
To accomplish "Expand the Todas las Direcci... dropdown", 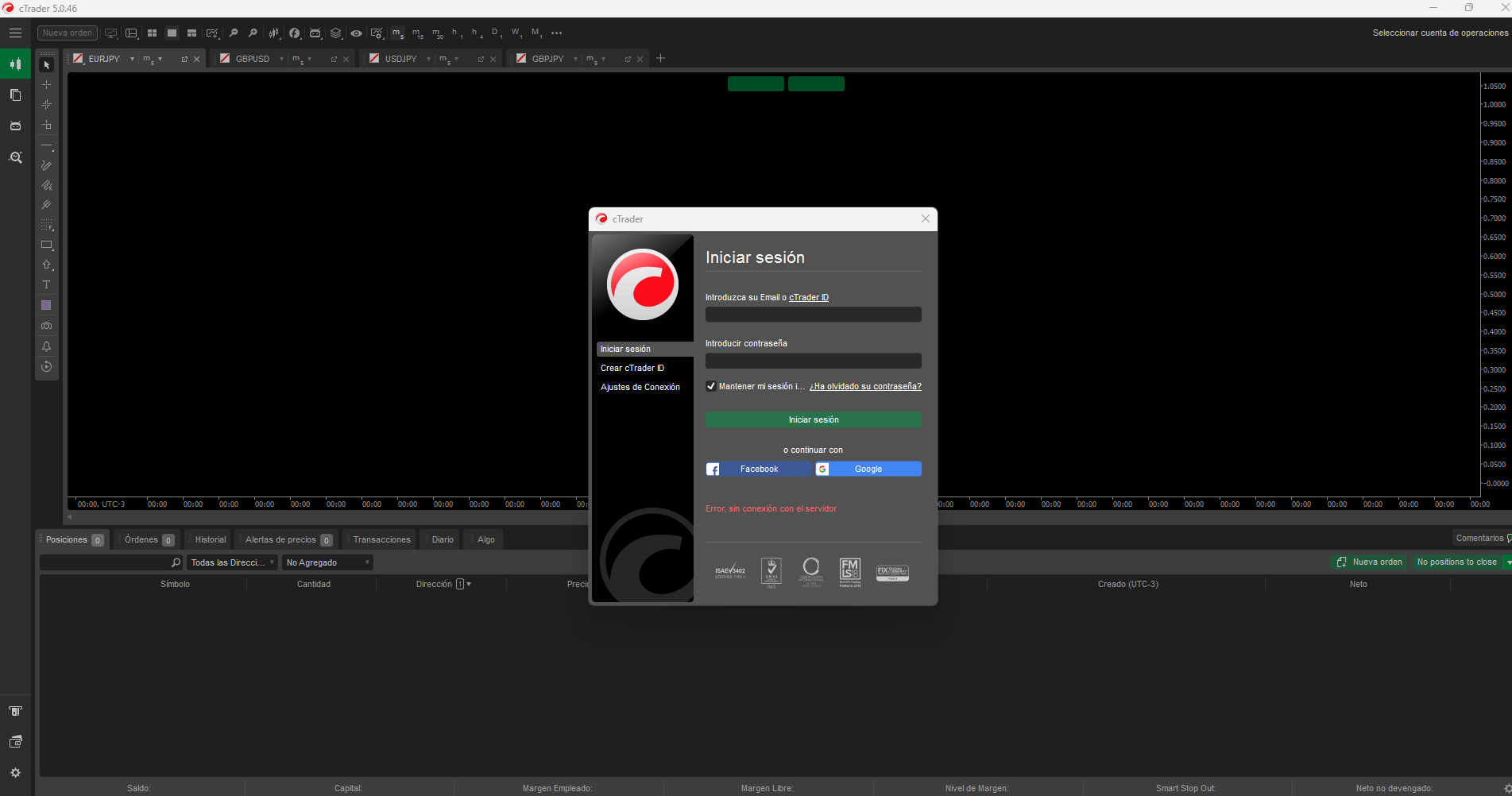I will (x=232, y=562).
